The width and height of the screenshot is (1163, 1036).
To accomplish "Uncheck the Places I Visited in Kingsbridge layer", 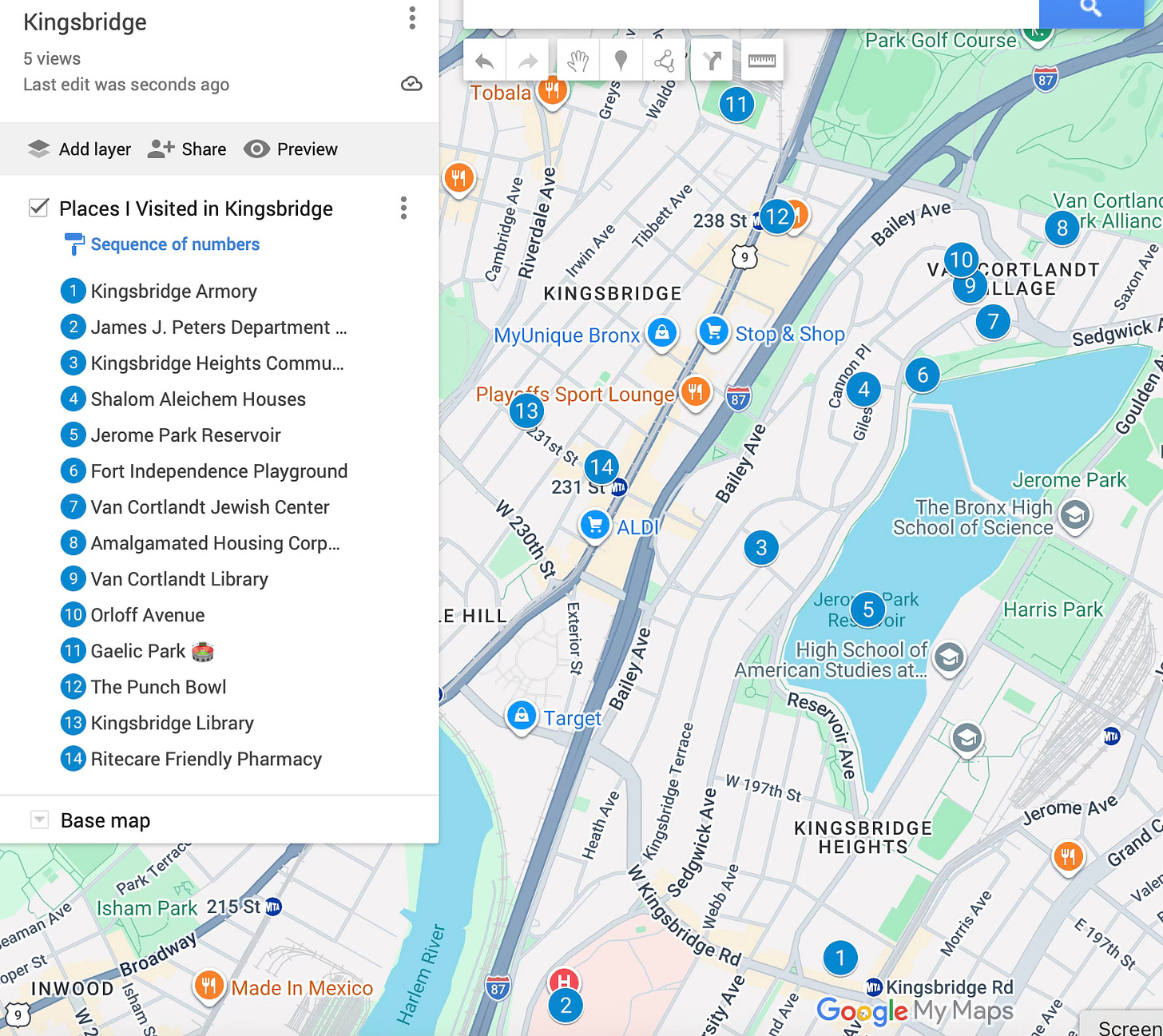I will point(38,208).
